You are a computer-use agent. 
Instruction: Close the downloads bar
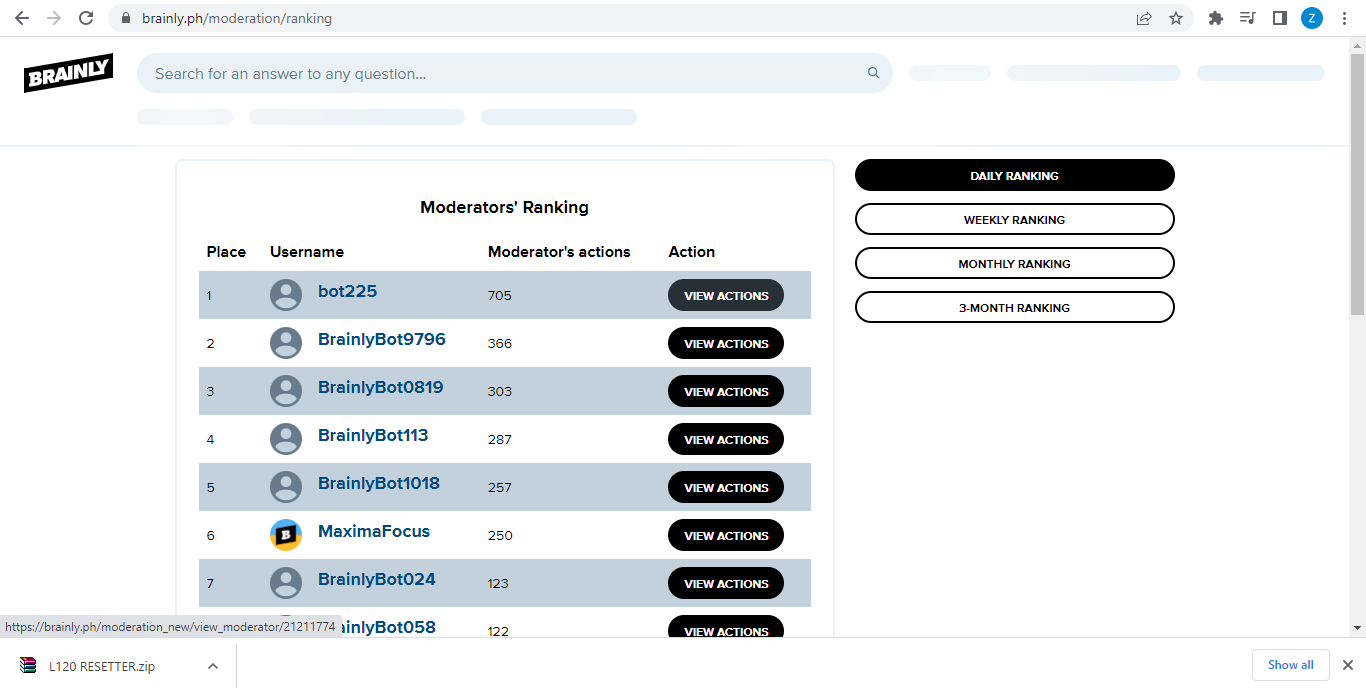tap(1347, 665)
